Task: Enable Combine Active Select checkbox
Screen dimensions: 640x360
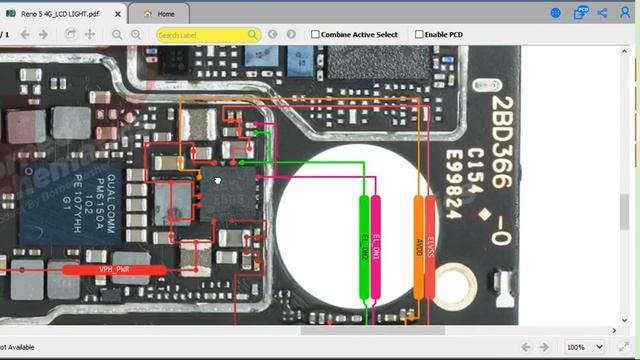Action: coord(315,35)
